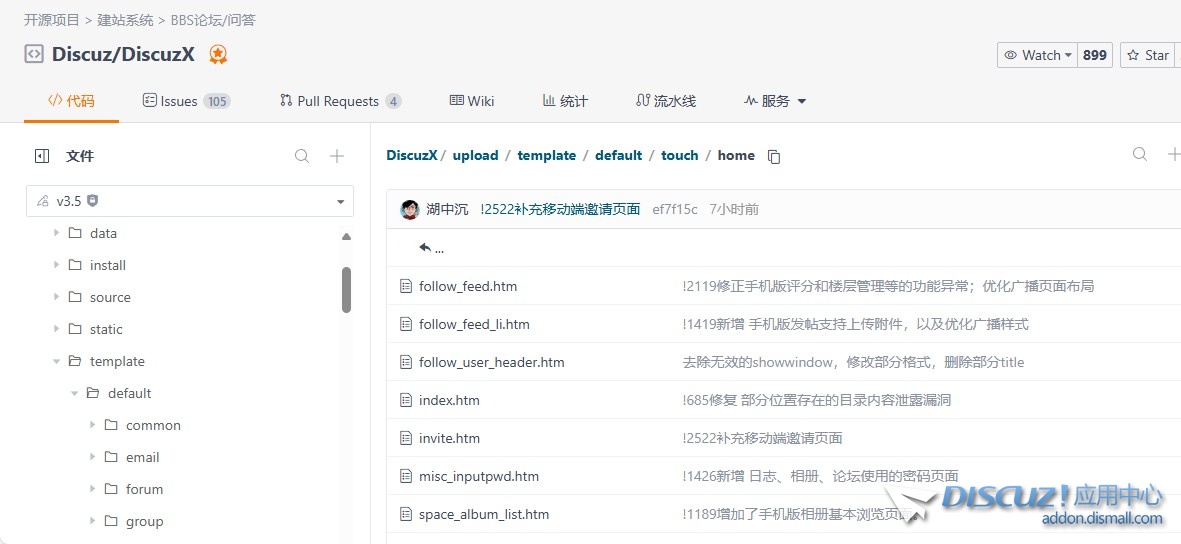Switch to the Issues tab
1181x544 pixels.
tap(186, 101)
